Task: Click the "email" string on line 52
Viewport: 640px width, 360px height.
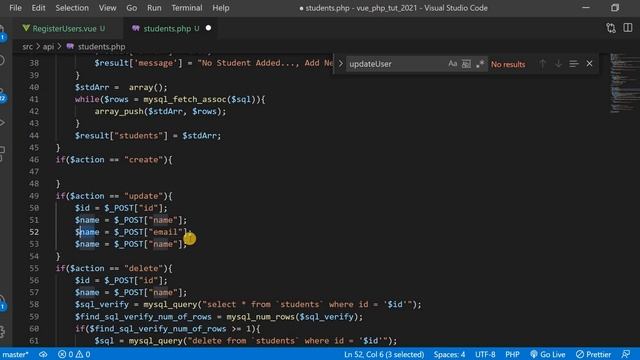Action: [x=165, y=232]
